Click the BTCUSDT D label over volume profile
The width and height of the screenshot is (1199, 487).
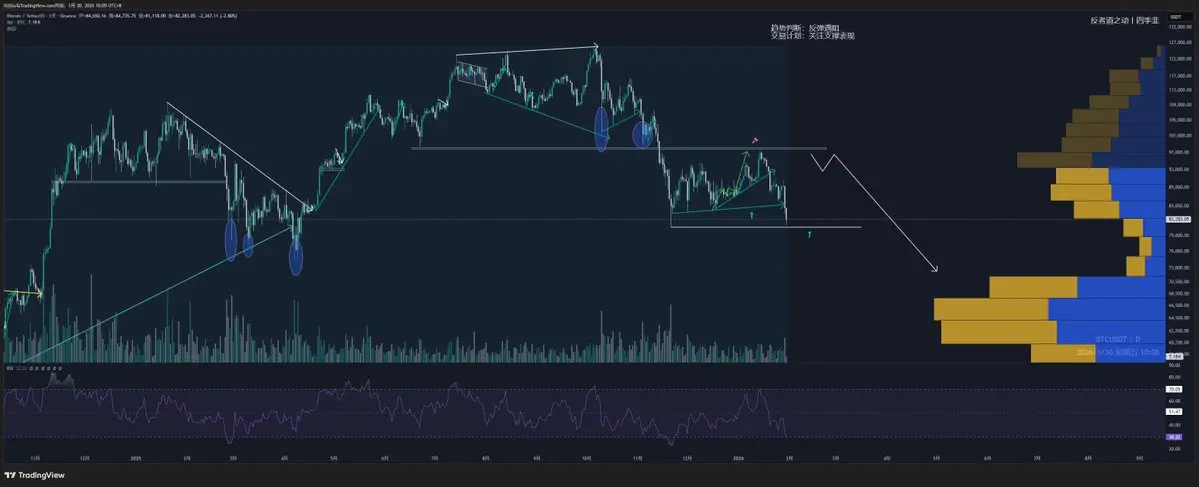1118,339
